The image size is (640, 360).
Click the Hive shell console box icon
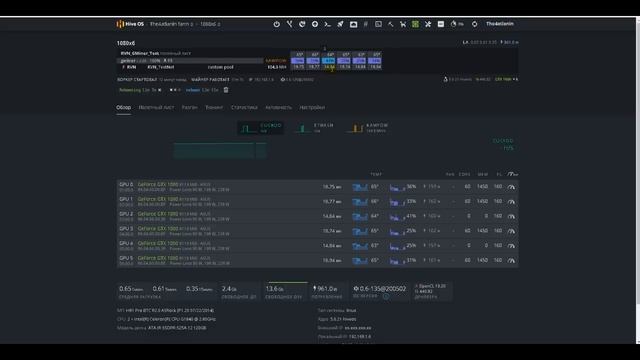coord(378,24)
